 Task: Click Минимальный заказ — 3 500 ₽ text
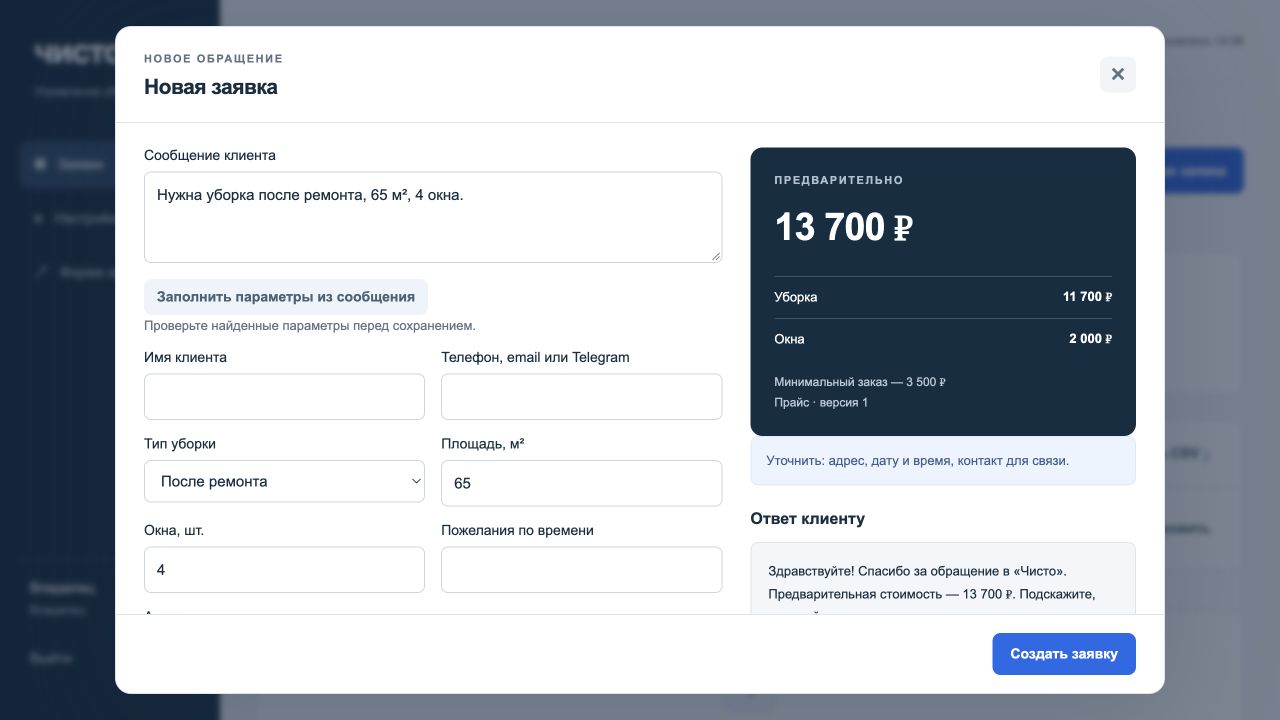point(860,382)
